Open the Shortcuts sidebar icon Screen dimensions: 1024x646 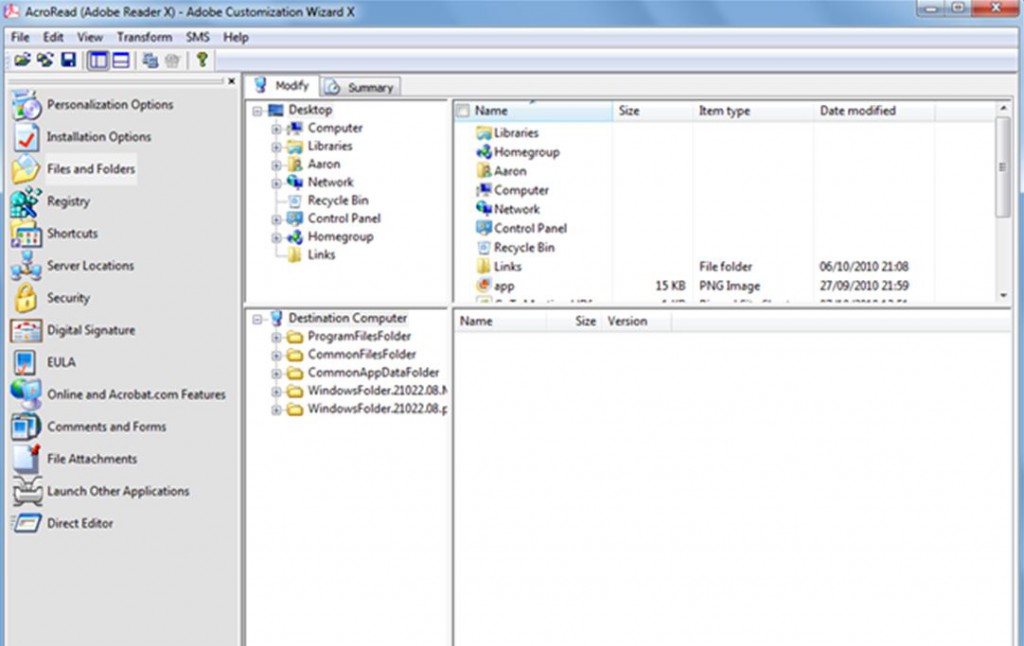pyautogui.click(x=26, y=233)
